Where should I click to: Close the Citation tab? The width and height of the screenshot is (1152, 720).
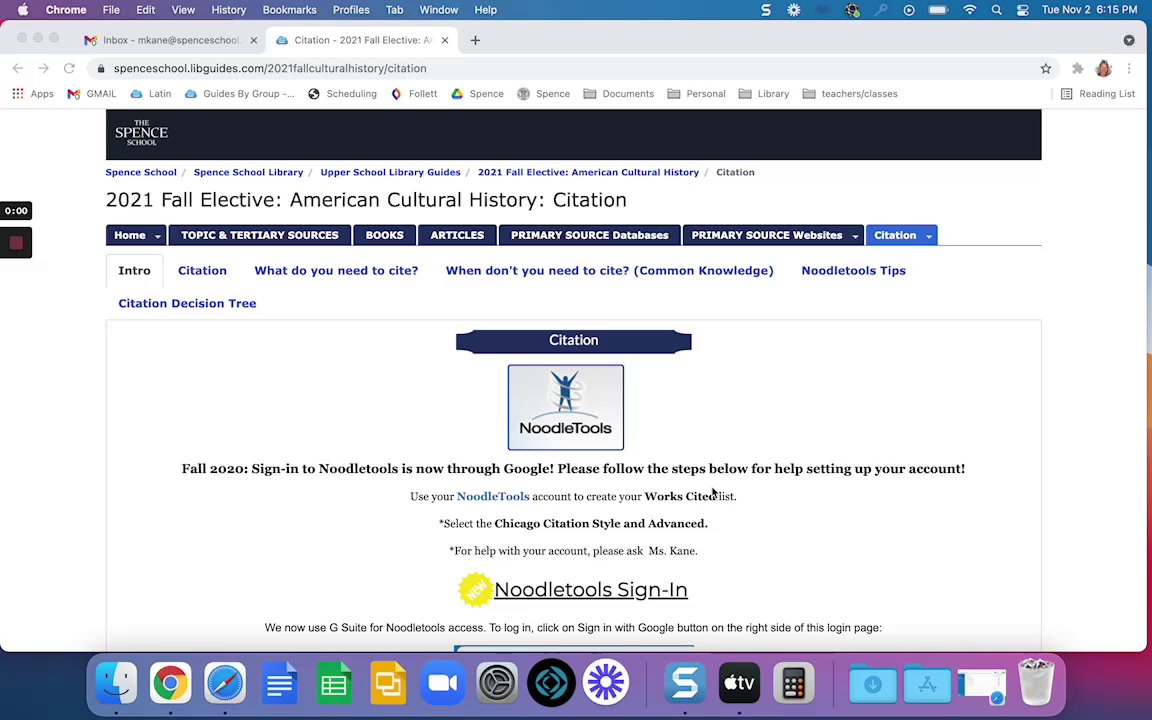(x=444, y=40)
